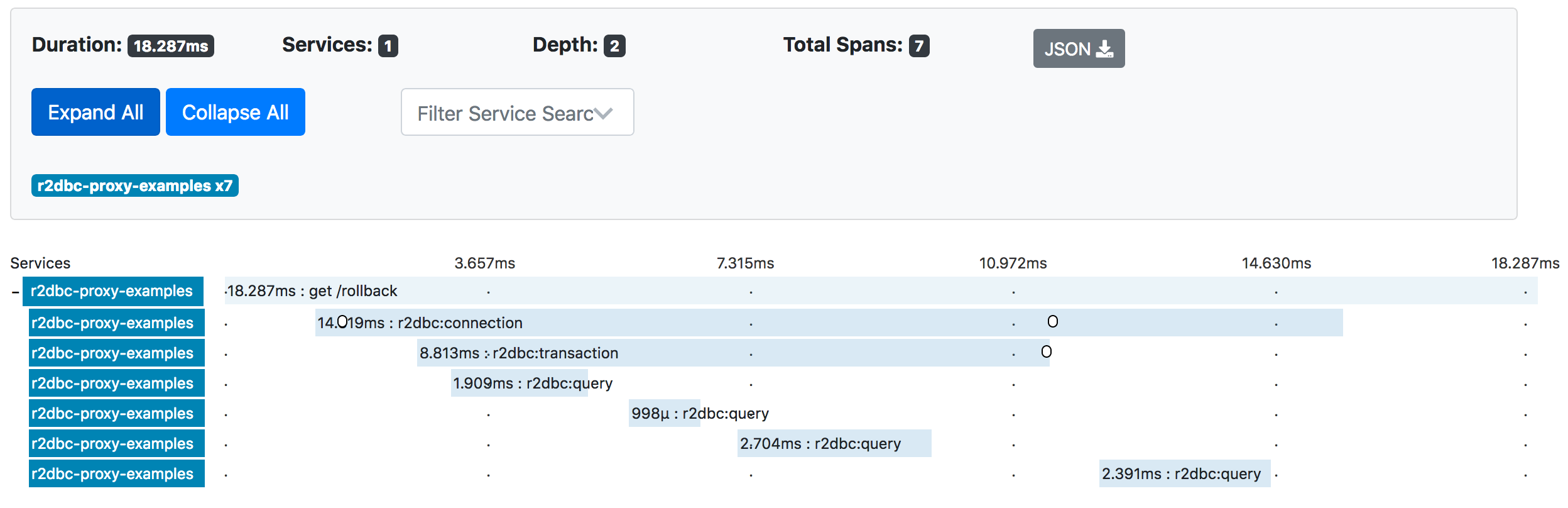Screen dimensions: 1568x508
Task: Select the 1.909ms r2dbc:query span
Action: tap(520, 383)
